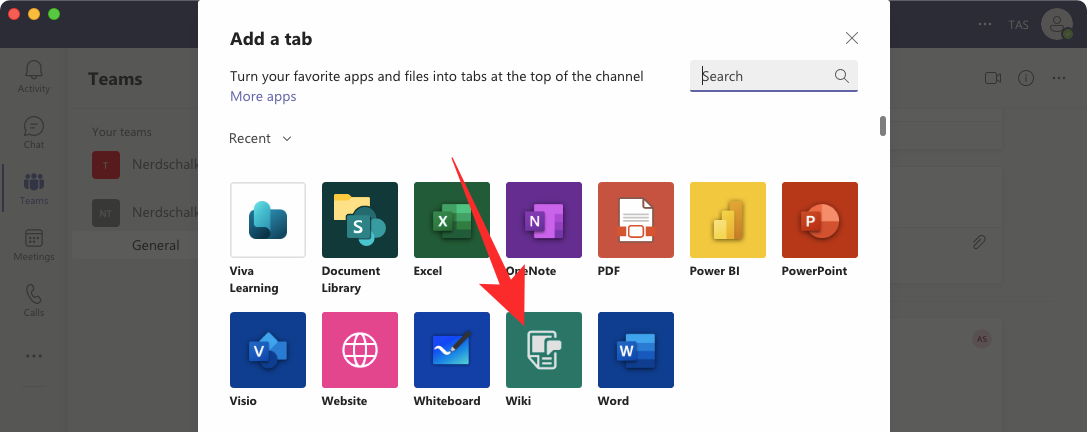Close the Add a tab dialog
The width and height of the screenshot is (1087, 432).
pos(852,39)
